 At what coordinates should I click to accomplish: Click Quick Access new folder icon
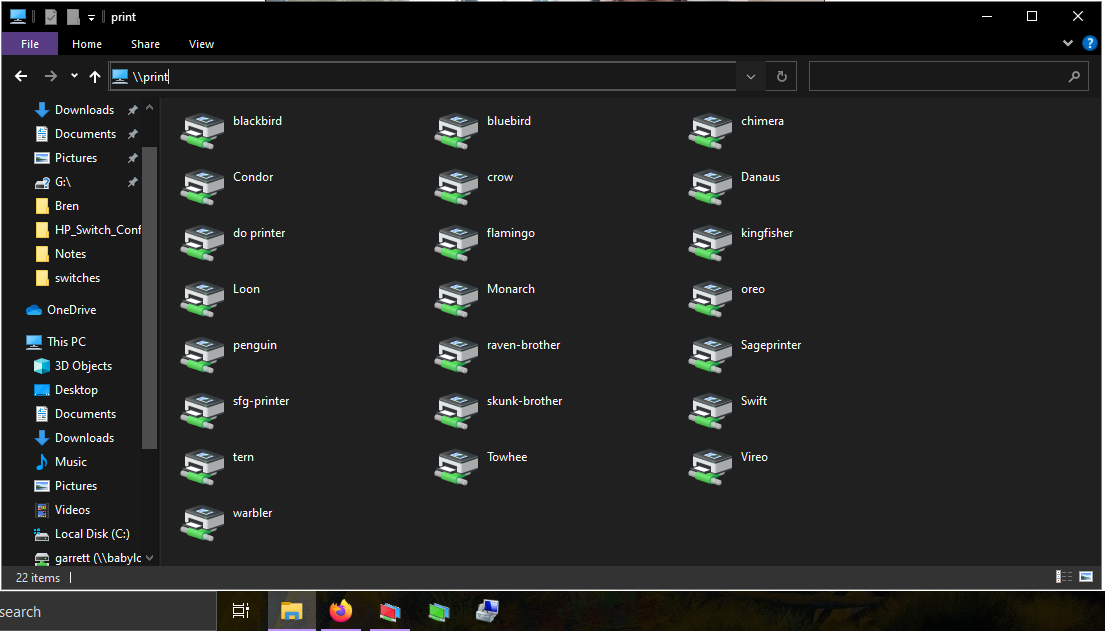73,17
